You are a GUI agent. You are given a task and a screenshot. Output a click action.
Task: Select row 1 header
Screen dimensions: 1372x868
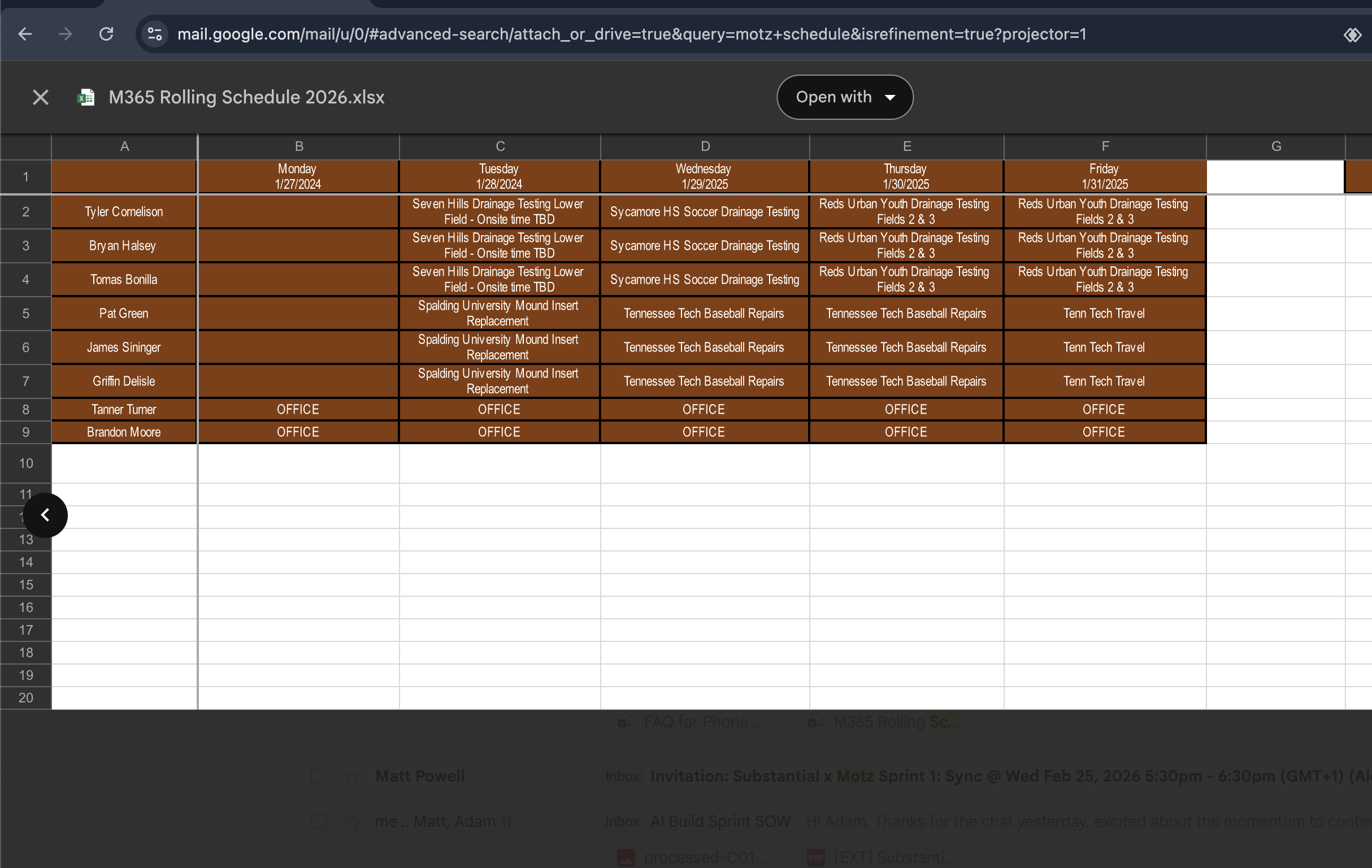tap(25, 177)
